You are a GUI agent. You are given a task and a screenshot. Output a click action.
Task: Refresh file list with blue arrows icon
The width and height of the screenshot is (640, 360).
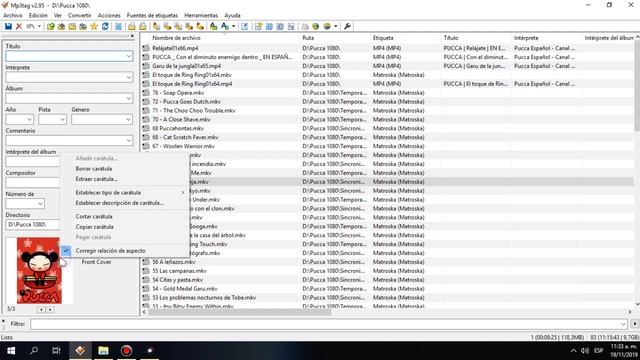[x=105, y=27]
